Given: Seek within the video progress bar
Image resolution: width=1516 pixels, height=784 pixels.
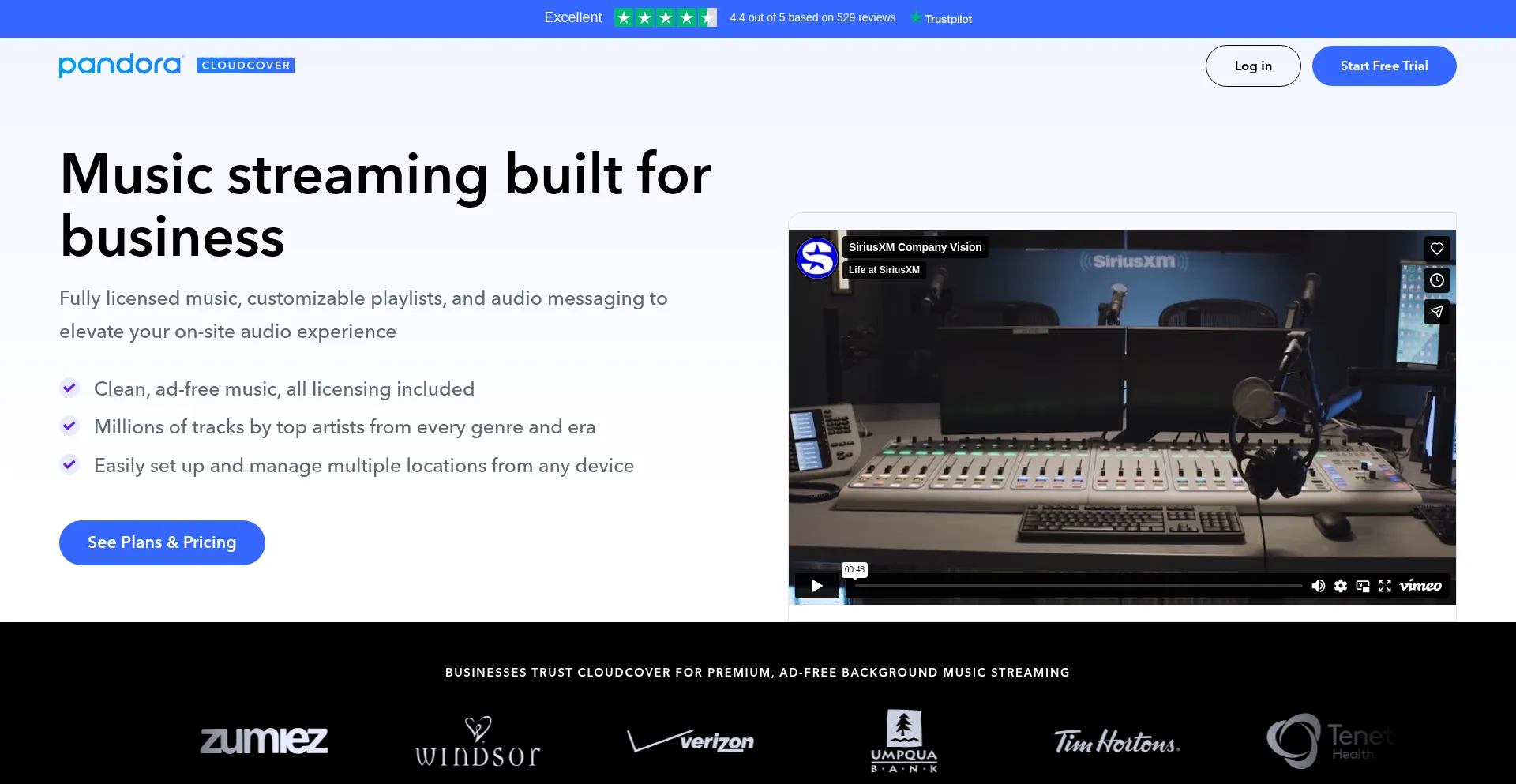Looking at the screenshot, I should pyautogui.click(x=1078, y=586).
